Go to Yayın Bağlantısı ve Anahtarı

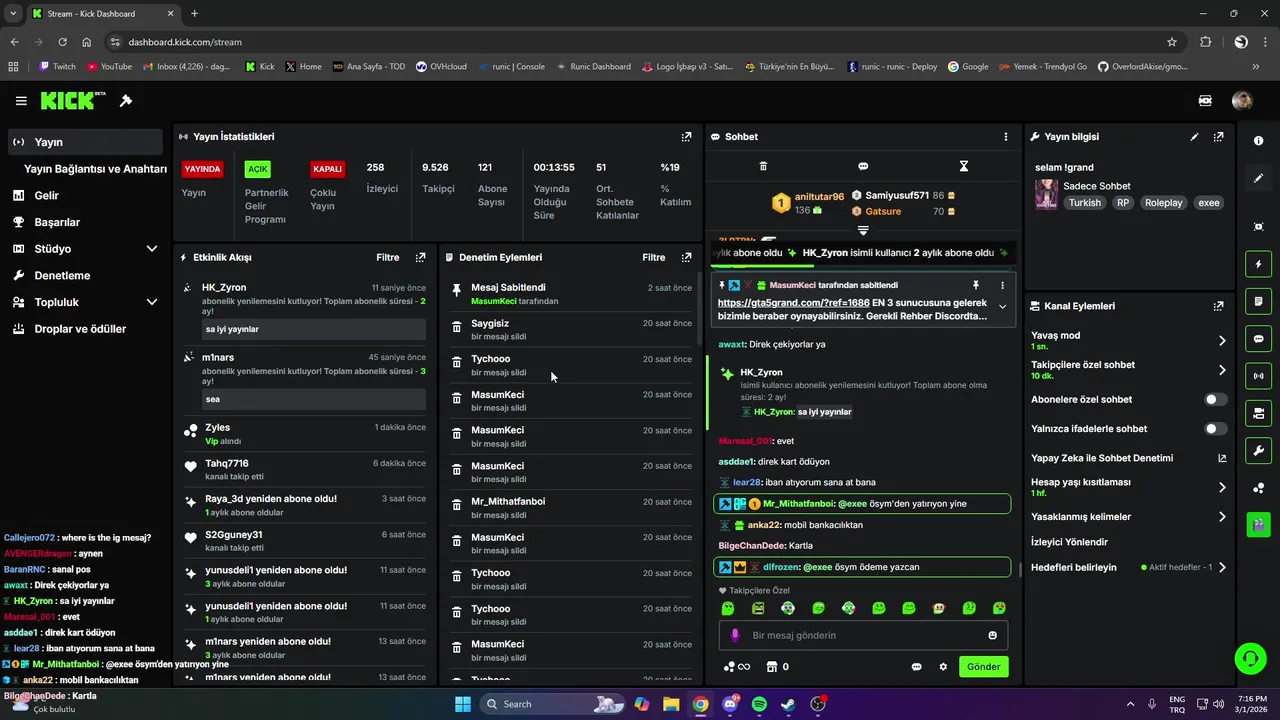(95, 169)
